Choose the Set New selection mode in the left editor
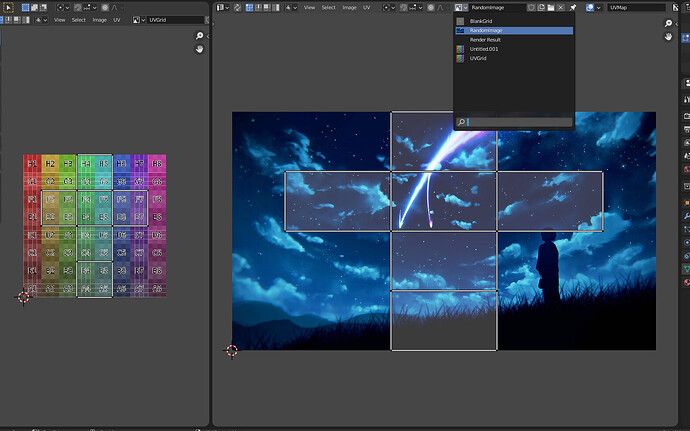This screenshot has width=690, height=431. (x=26, y=7)
